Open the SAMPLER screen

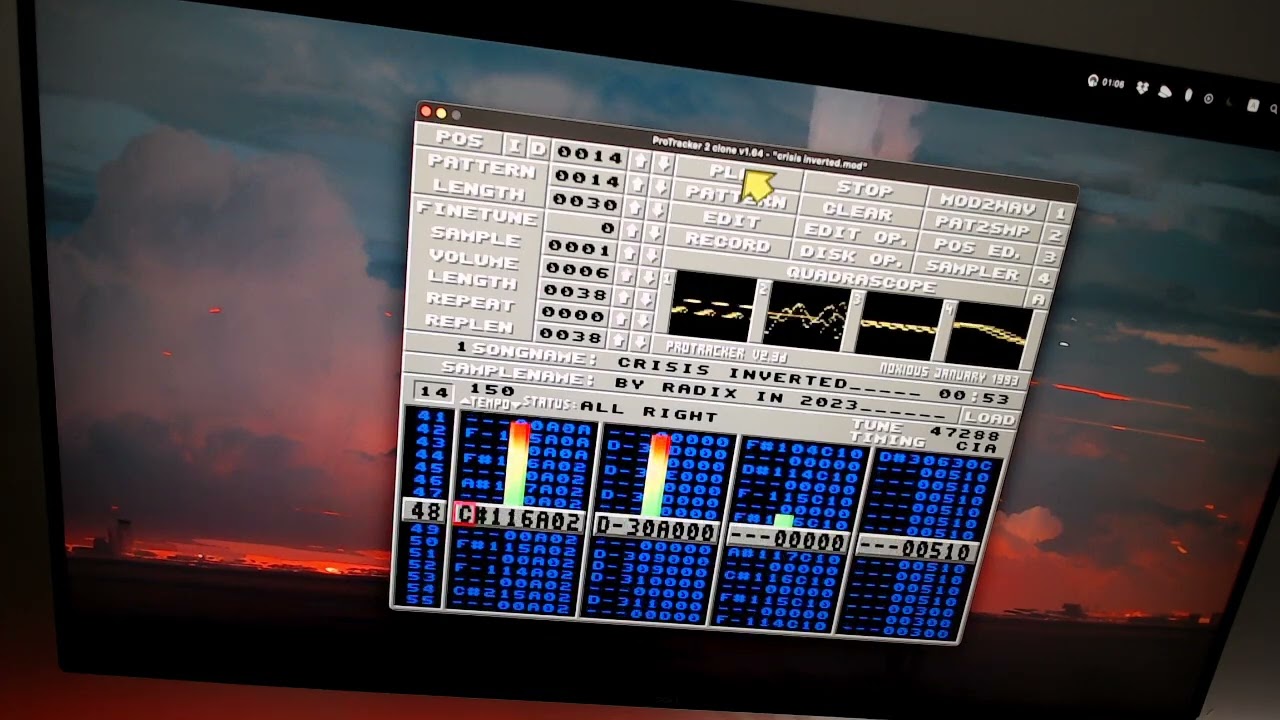[973, 272]
